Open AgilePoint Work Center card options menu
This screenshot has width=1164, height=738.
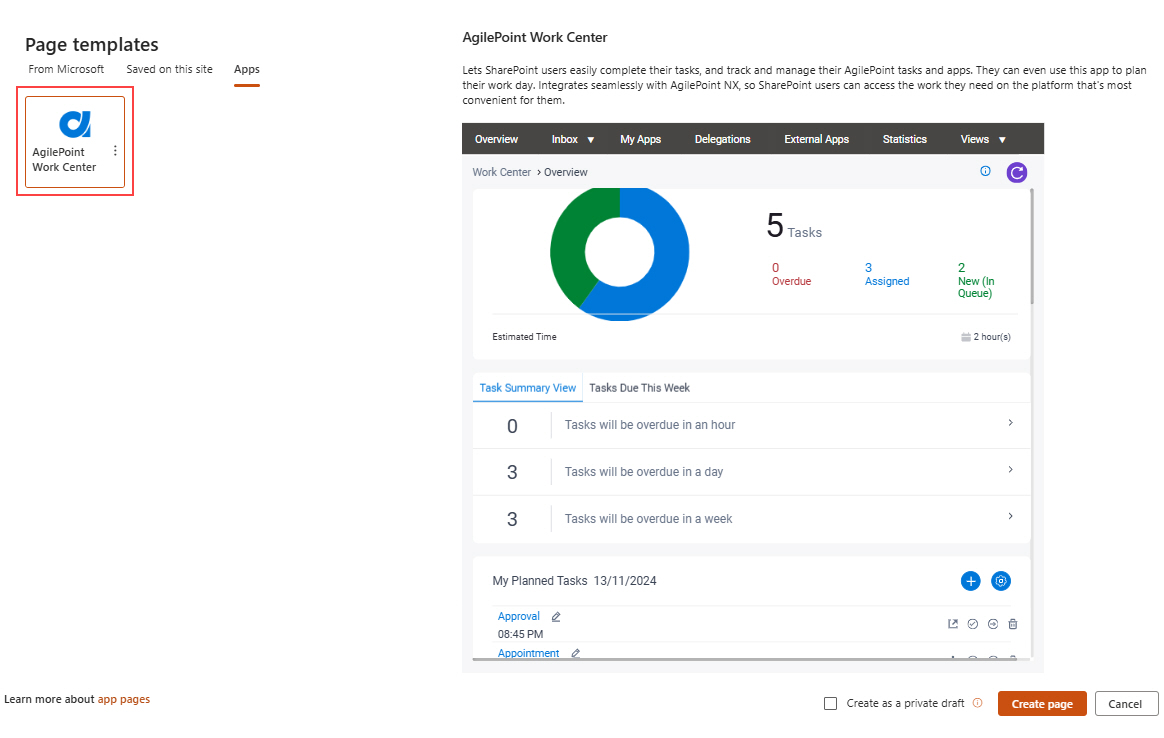[115, 151]
